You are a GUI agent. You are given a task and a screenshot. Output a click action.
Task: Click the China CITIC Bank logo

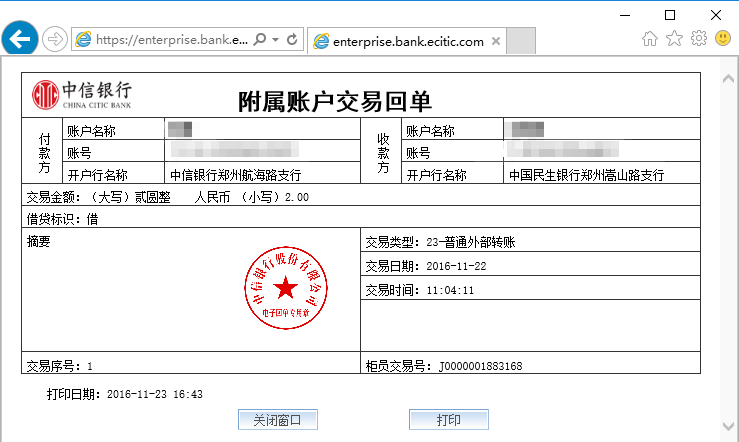pyautogui.click(x=82, y=94)
